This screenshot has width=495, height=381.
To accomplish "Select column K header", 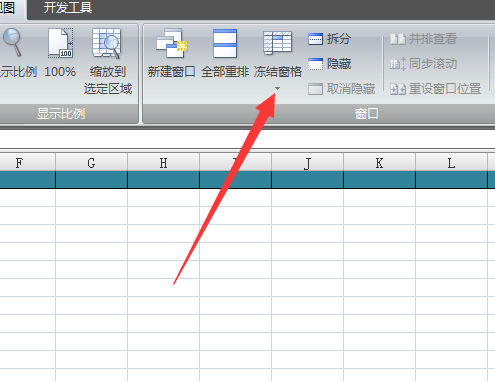I will (x=379, y=163).
